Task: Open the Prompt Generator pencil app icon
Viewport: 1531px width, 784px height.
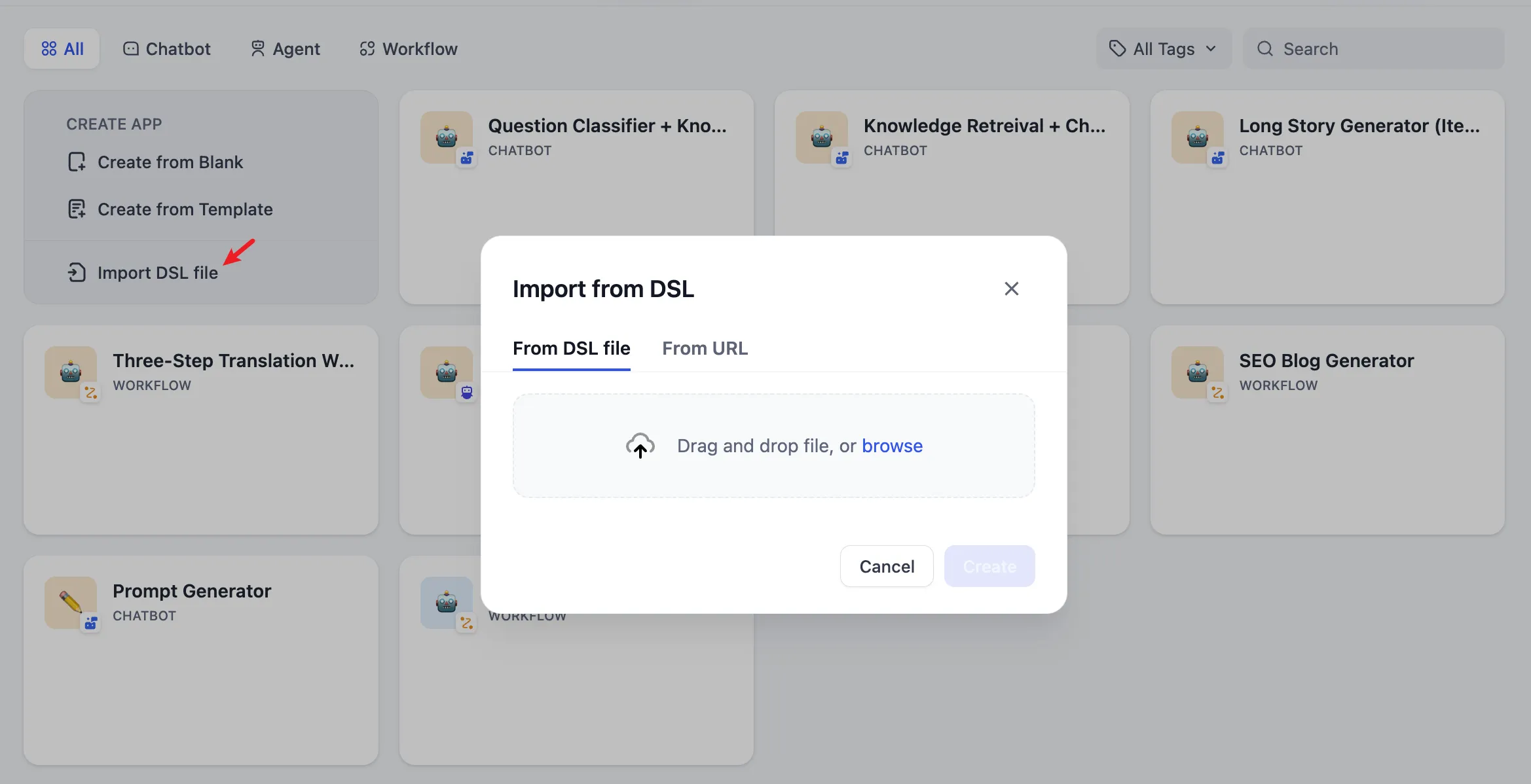Action: click(71, 602)
